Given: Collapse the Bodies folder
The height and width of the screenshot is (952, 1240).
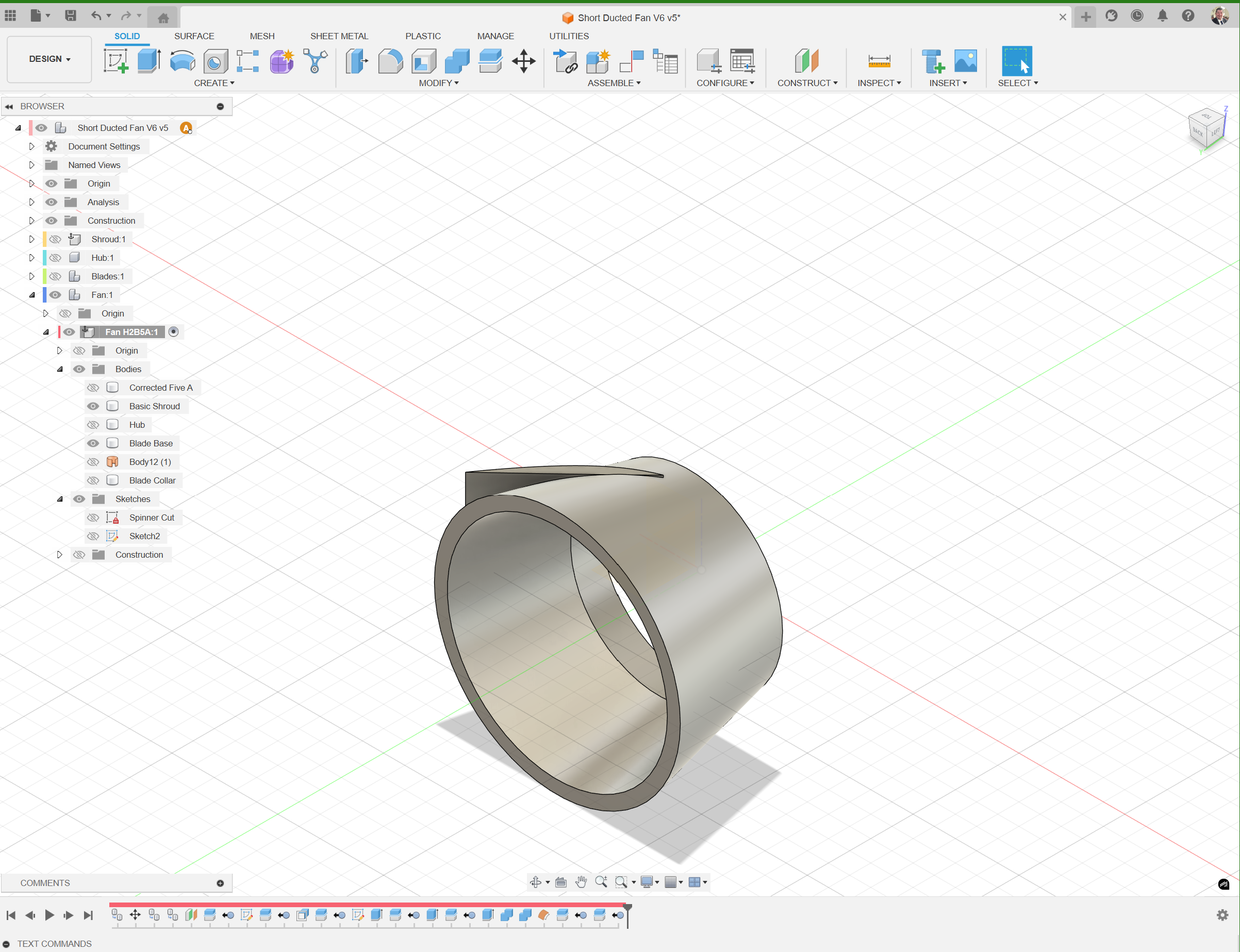Looking at the screenshot, I should point(59,369).
